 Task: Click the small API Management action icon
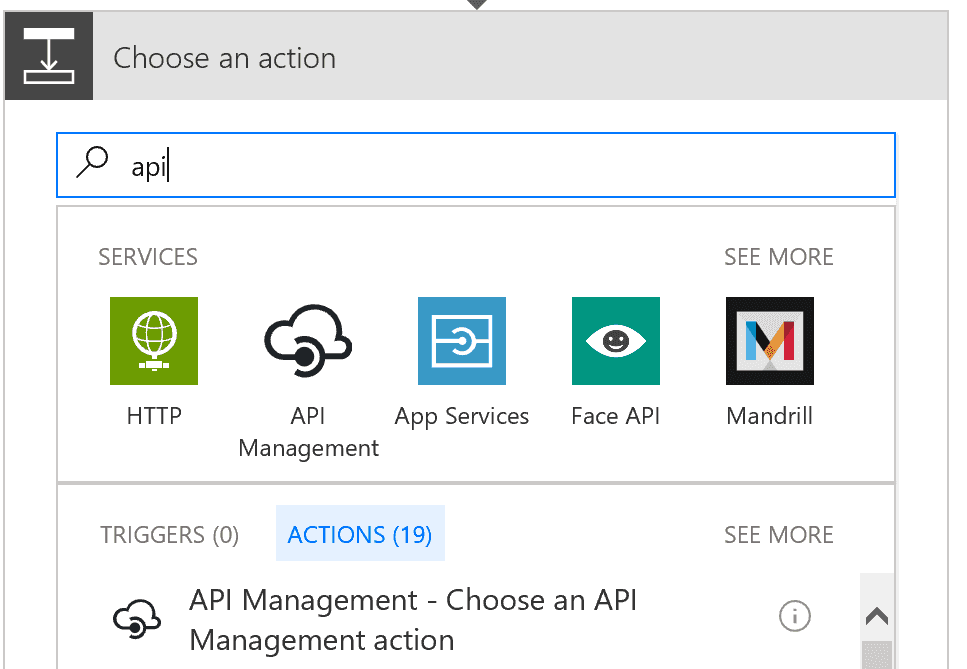pos(137,618)
